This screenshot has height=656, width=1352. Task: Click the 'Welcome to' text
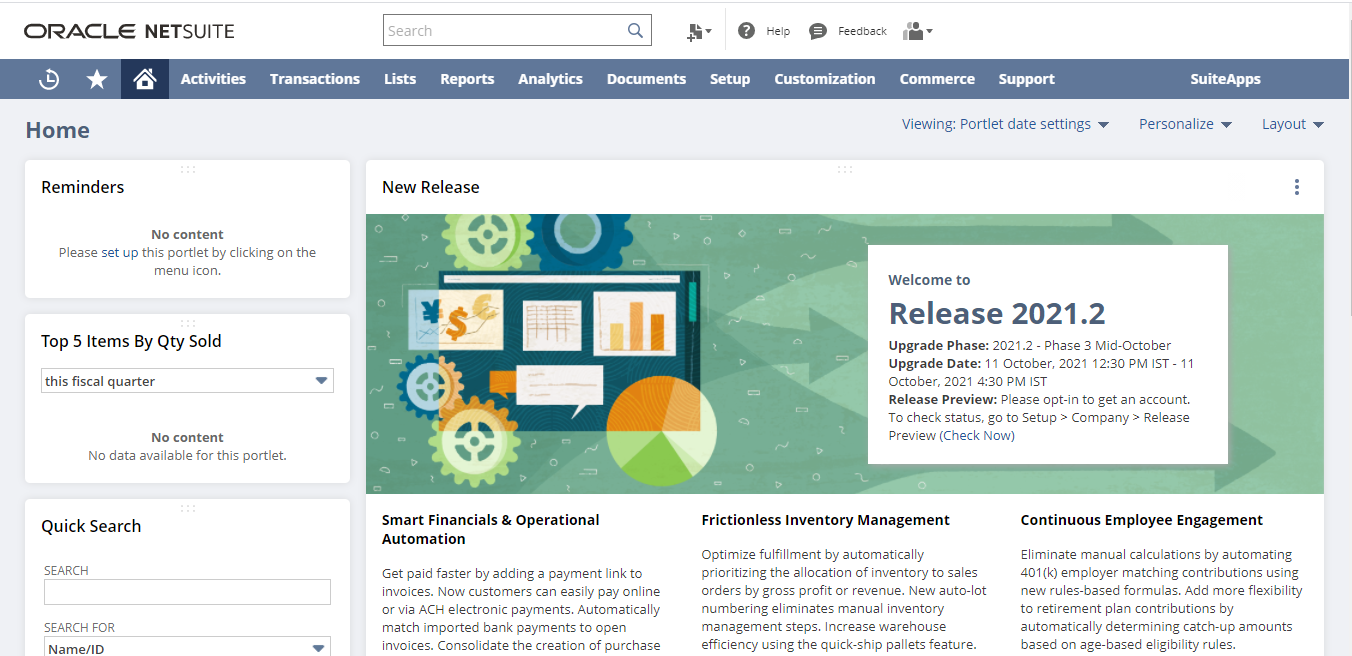pyautogui.click(x=929, y=280)
